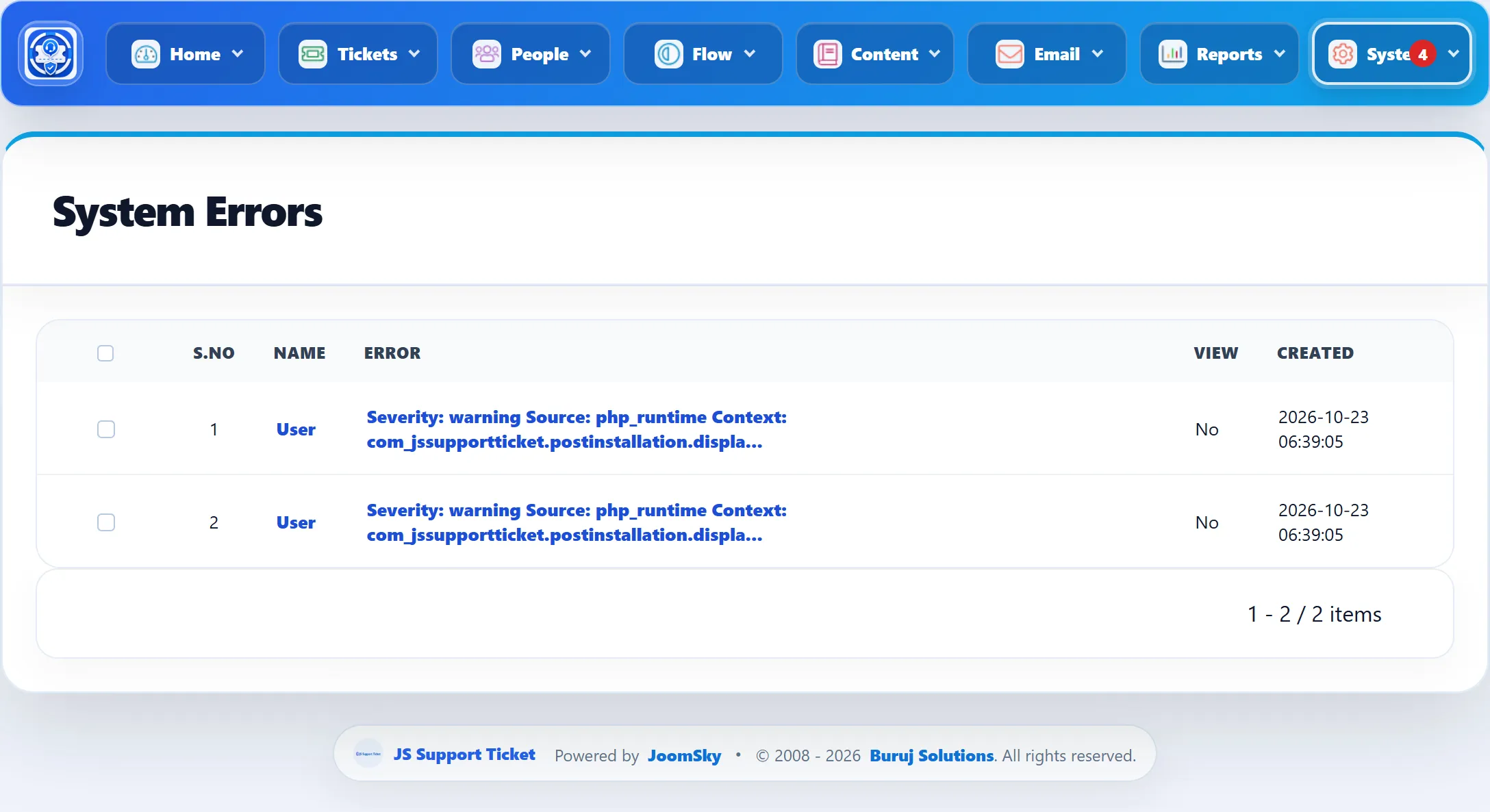
Task: Click the small footer JS Support Ticket logo
Action: click(368, 754)
